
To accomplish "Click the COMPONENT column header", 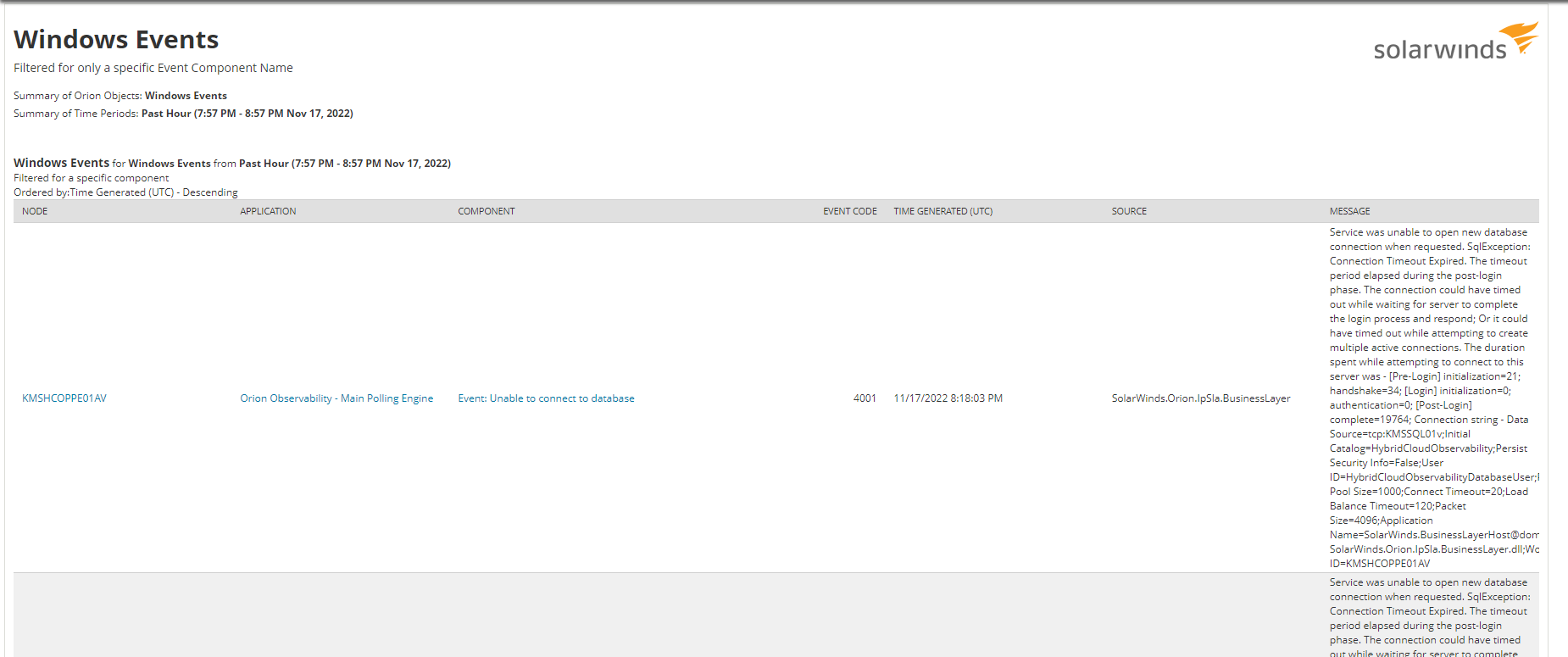I will (x=487, y=211).
